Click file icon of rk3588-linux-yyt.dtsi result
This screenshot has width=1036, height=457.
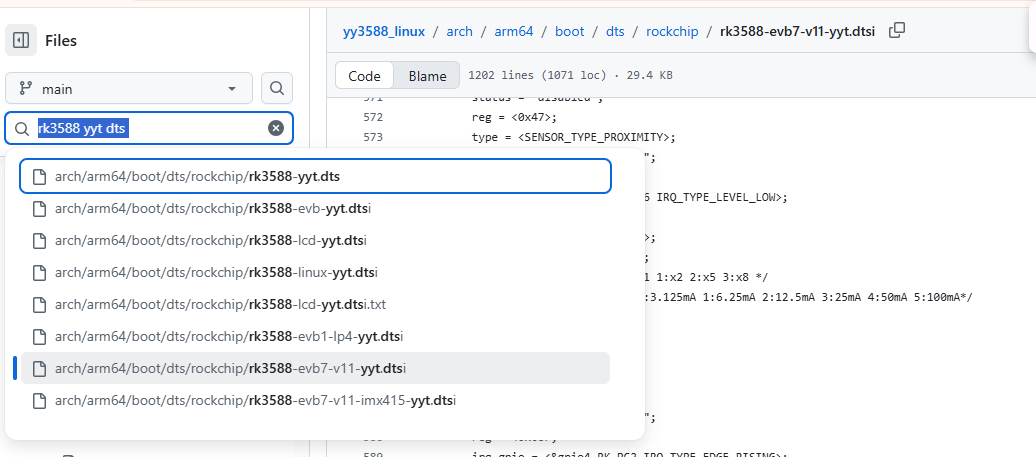(40, 272)
